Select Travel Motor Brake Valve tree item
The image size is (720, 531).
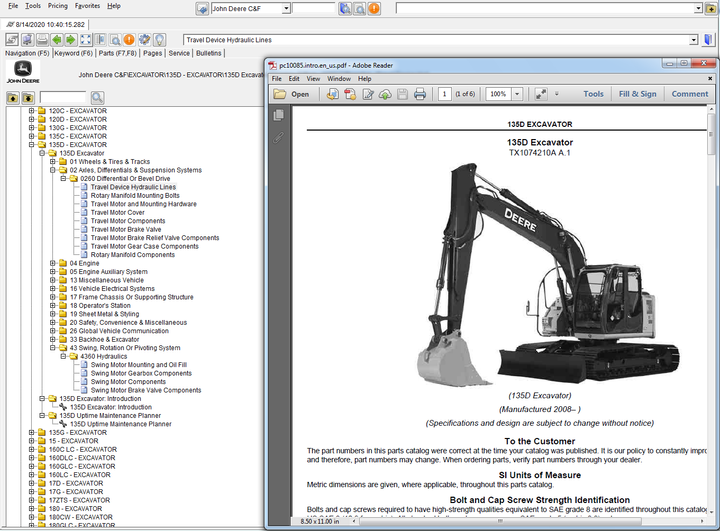click(x=126, y=230)
